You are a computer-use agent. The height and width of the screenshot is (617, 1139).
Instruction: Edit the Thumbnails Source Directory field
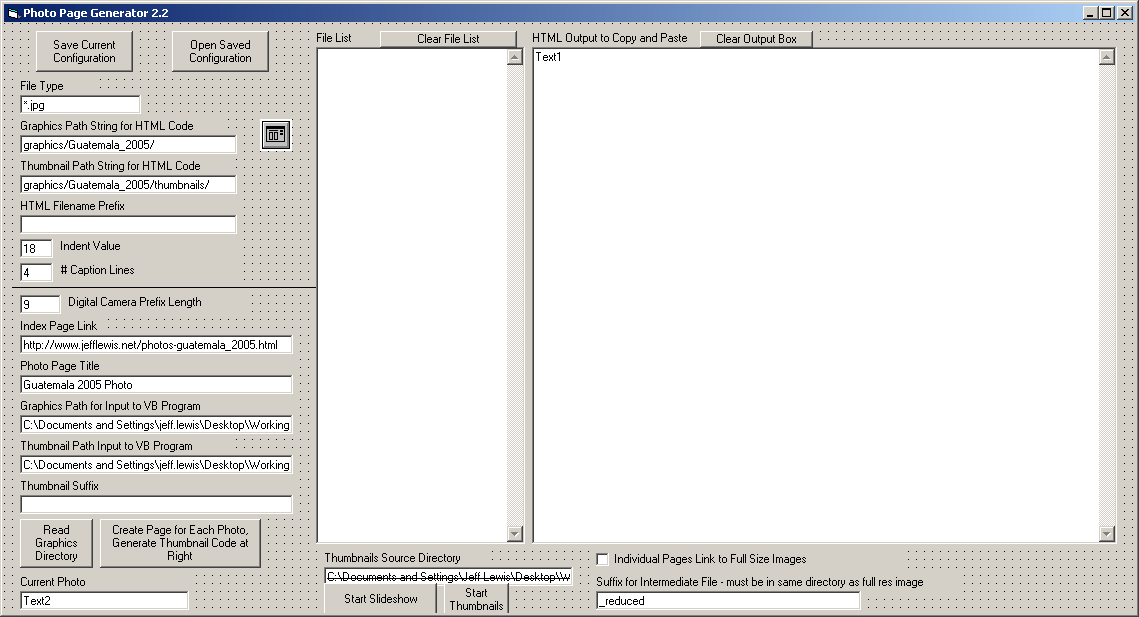click(448, 576)
